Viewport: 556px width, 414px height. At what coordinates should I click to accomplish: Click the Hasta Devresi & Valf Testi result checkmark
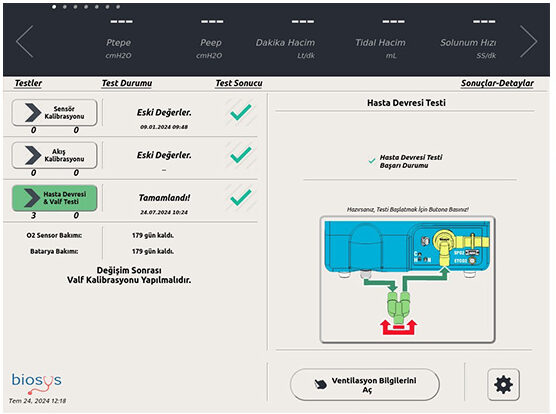[x=241, y=197]
